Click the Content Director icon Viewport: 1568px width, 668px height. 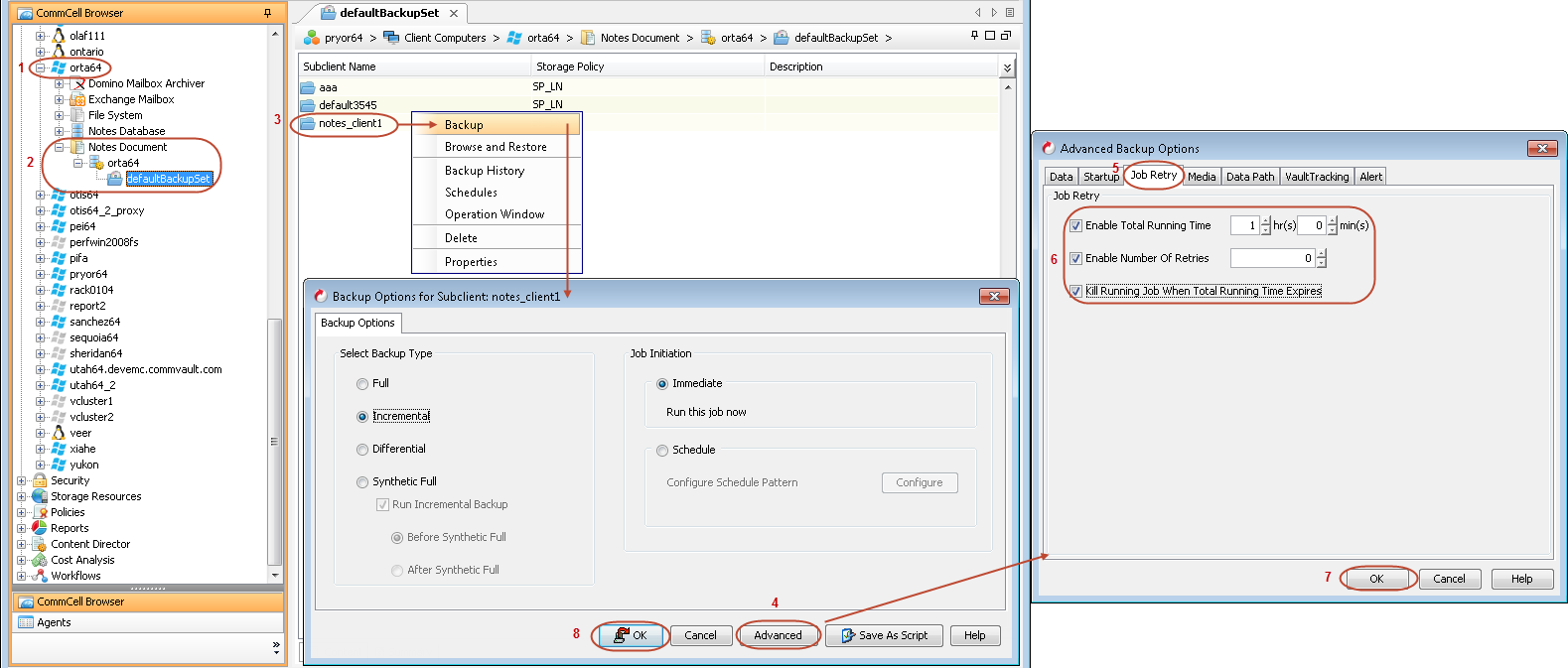click(40, 544)
